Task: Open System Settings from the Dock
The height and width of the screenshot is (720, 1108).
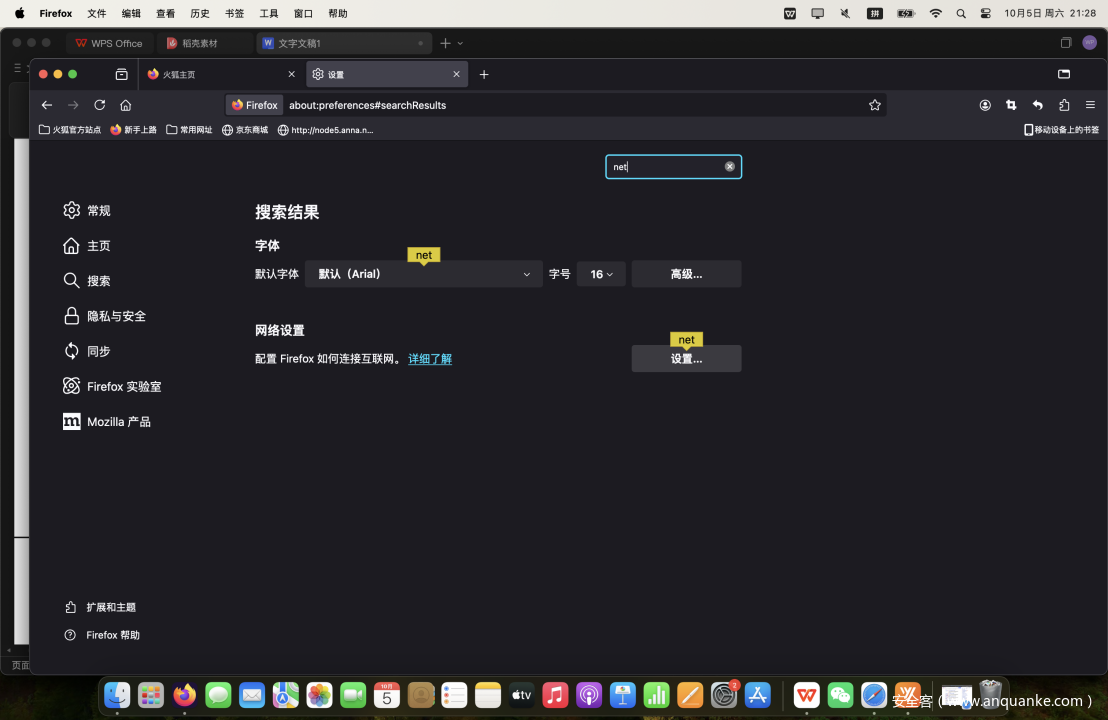Action: (724, 696)
